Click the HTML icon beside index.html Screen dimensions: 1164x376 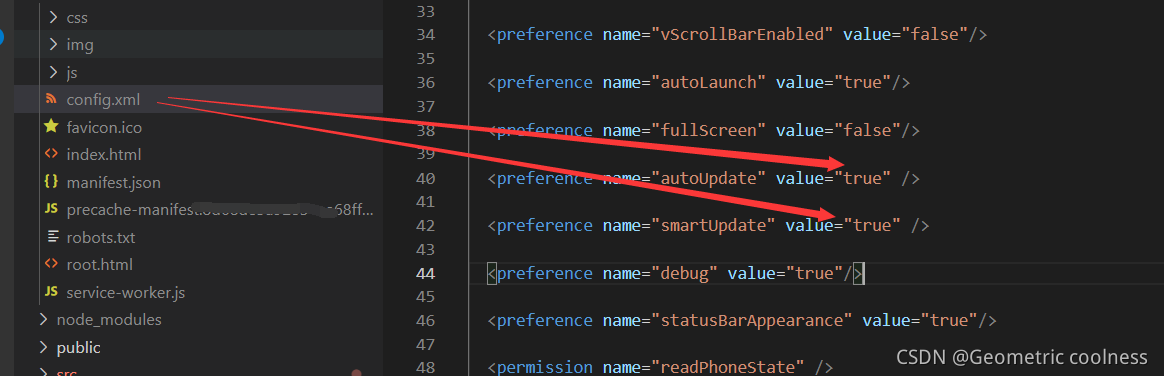click(51, 155)
